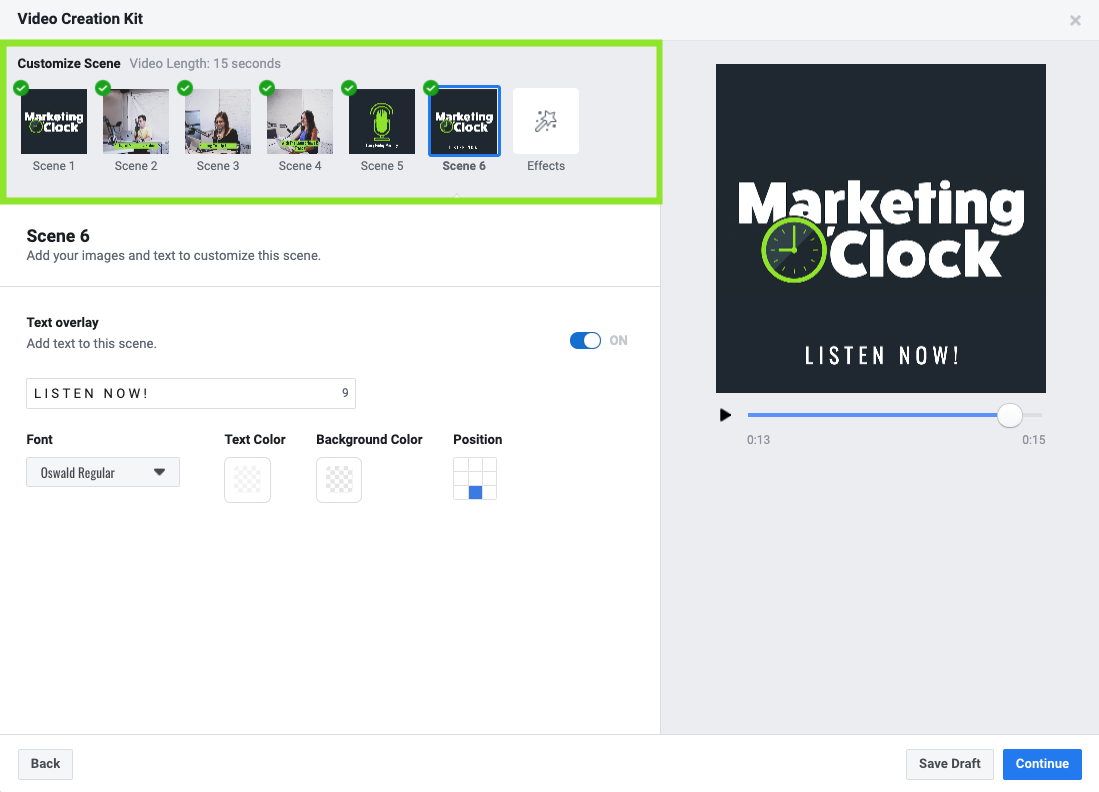Click Save Draft
1099x792 pixels.
[949, 764]
